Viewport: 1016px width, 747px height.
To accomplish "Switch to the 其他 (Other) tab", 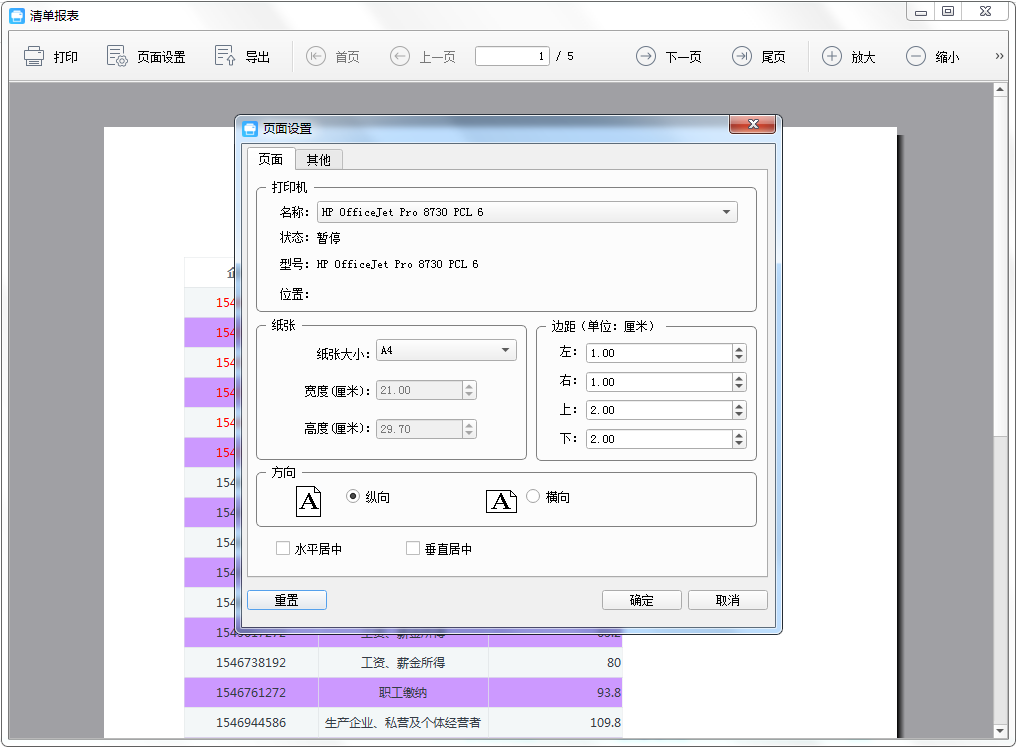I will point(319,160).
